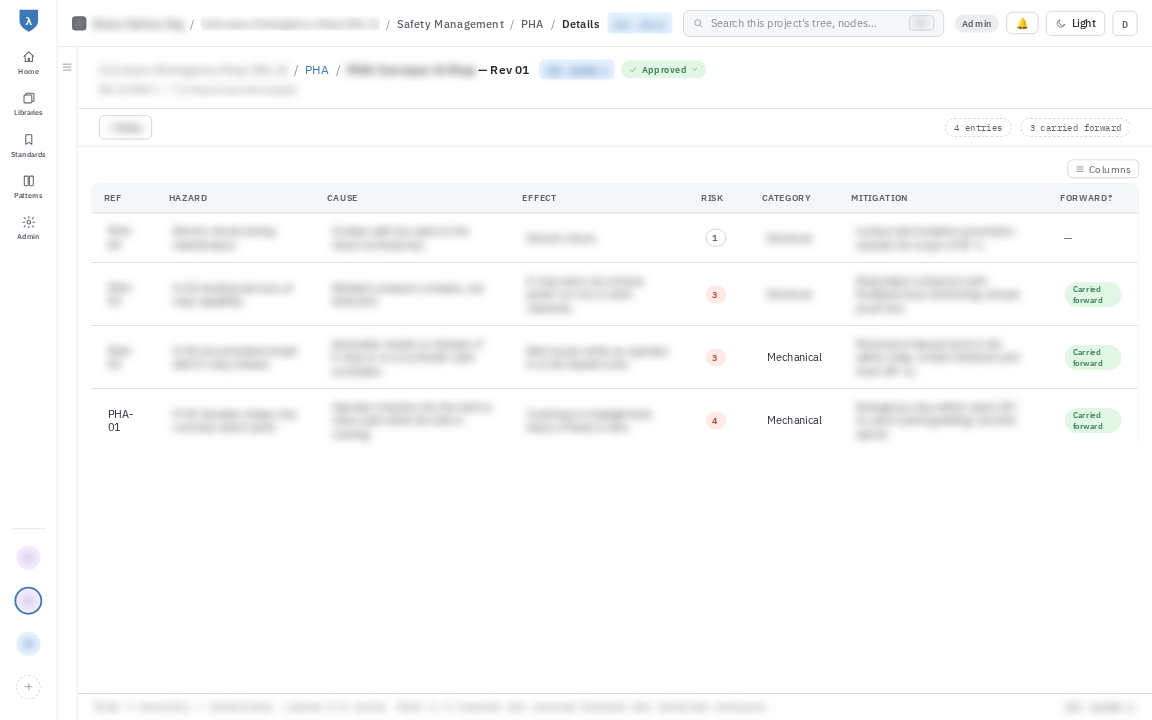Click the plus icon to add workspace
Screen dimensions: 1152x720
(28, 687)
